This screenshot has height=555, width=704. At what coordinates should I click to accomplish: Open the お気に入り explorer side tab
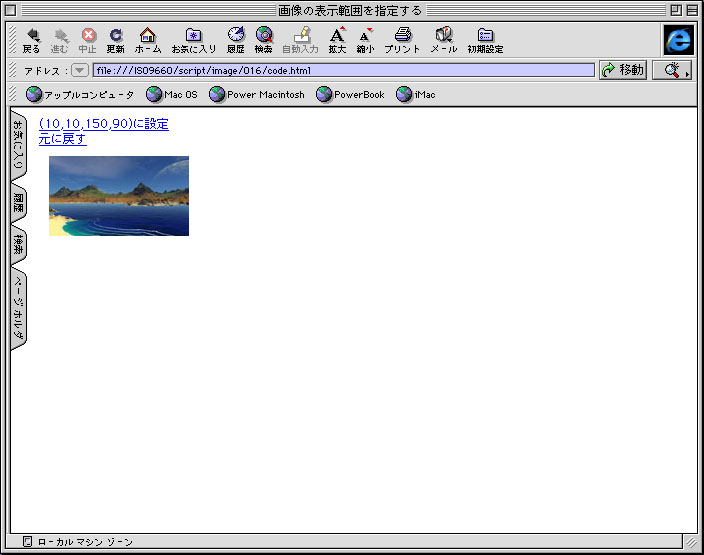coord(18,145)
